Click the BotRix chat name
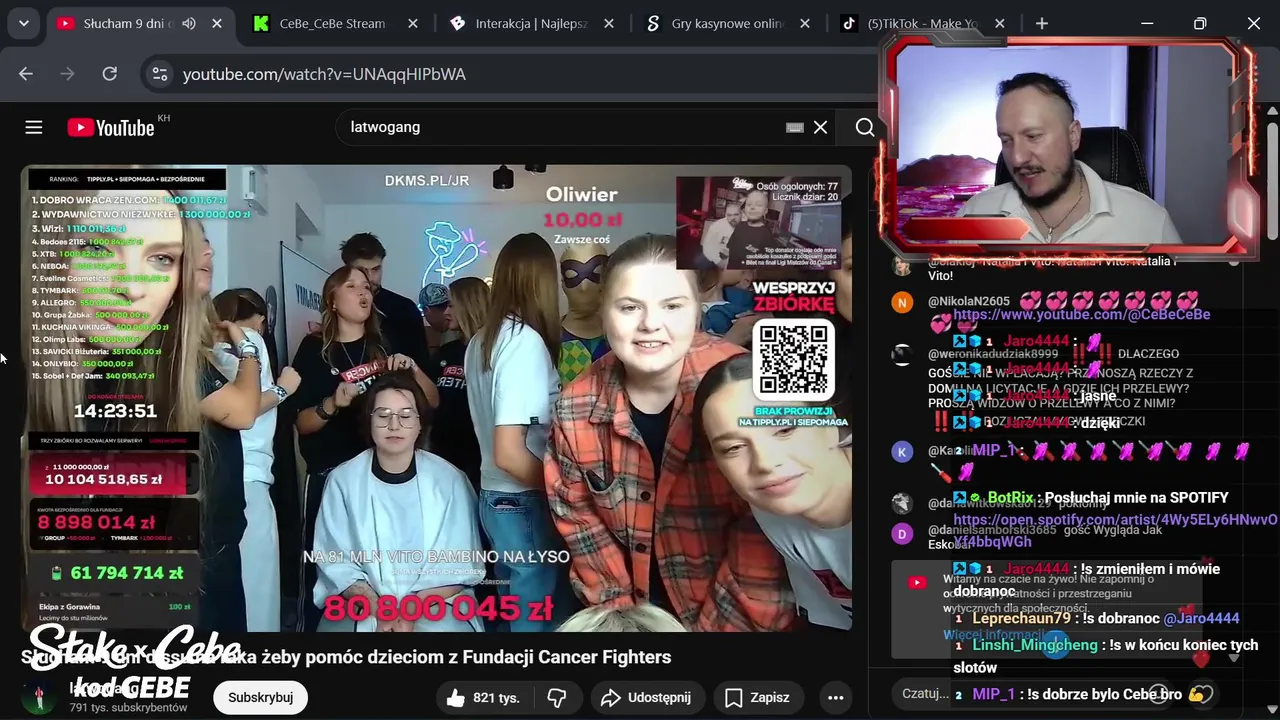Image resolution: width=1280 pixels, height=720 pixels. point(1011,497)
